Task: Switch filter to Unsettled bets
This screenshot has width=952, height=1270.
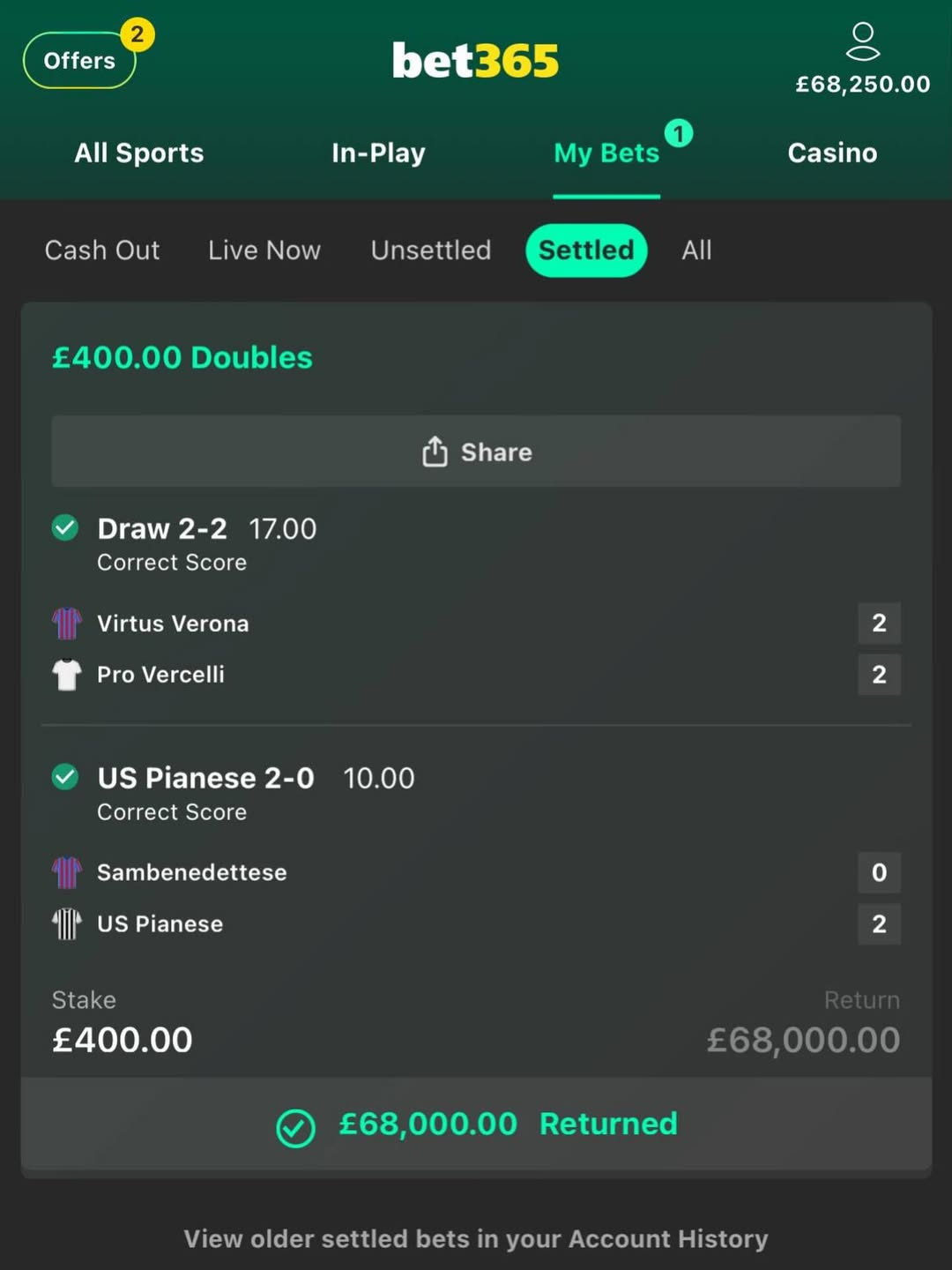Action: coord(431,250)
